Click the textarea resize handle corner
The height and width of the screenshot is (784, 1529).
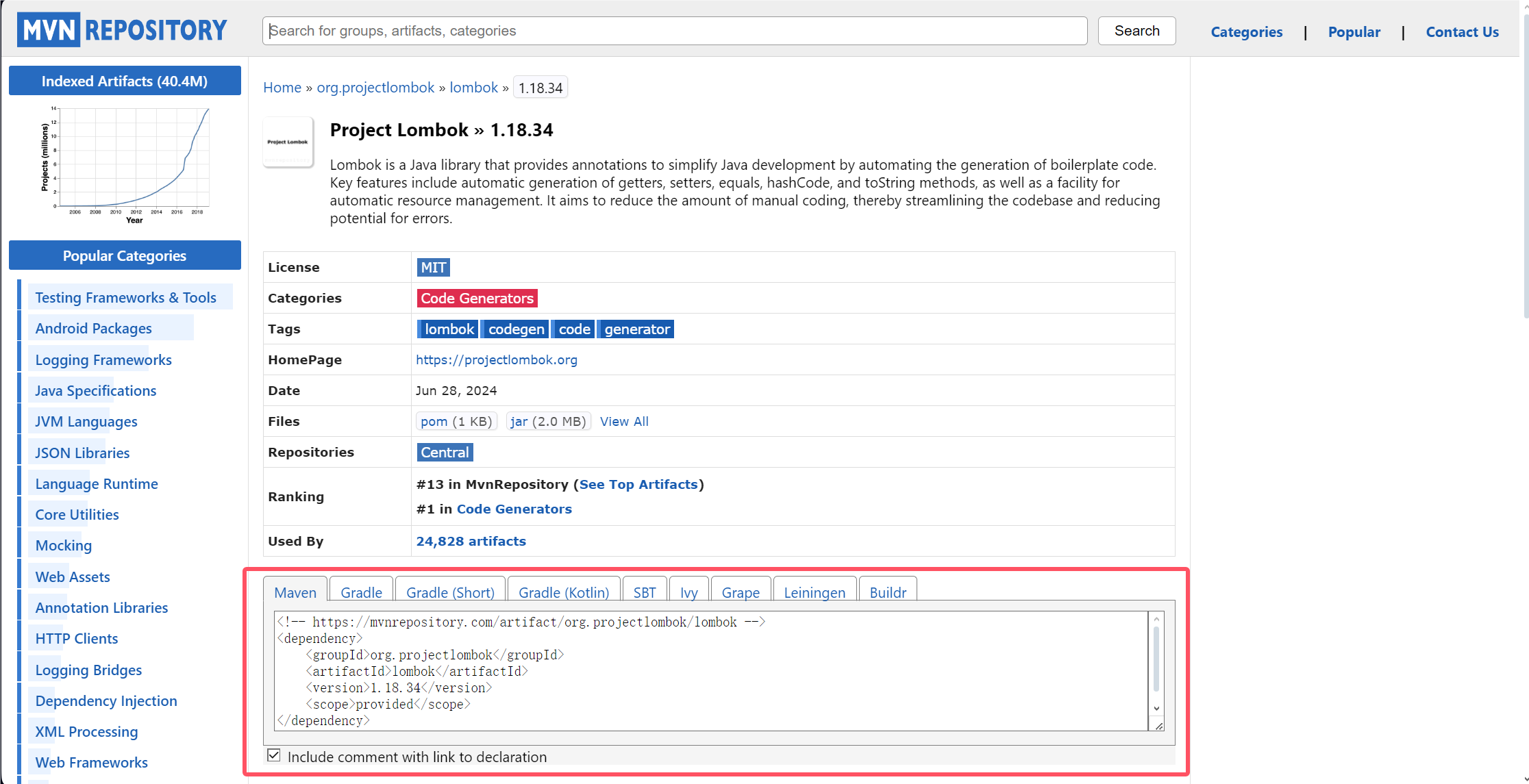tap(1159, 726)
